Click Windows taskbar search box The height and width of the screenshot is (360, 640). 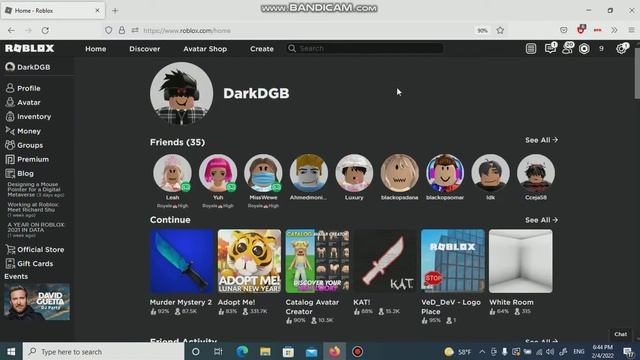click(104, 351)
